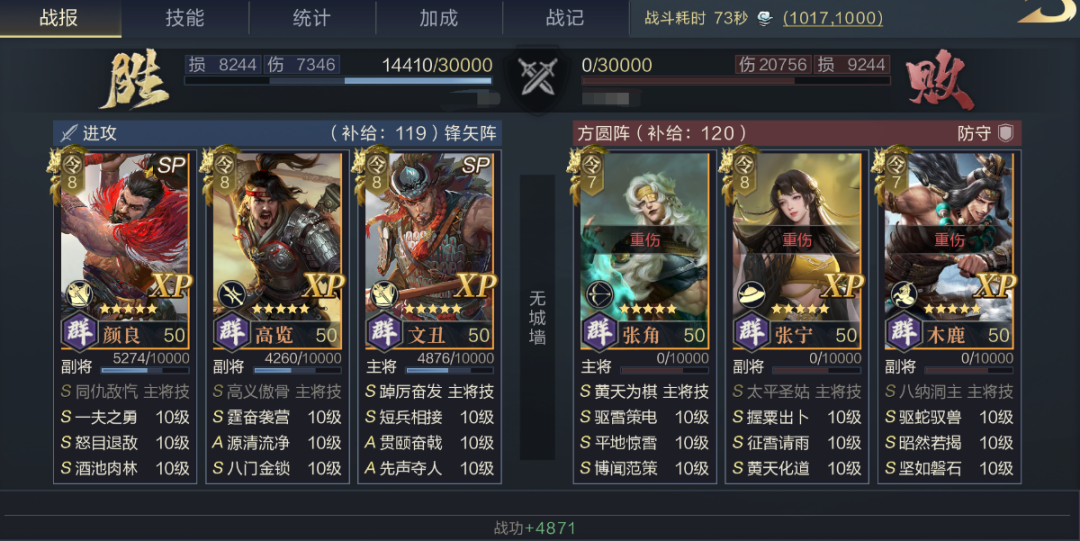Open the 统计 tab
The image size is (1080, 541).
click(311, 18)
